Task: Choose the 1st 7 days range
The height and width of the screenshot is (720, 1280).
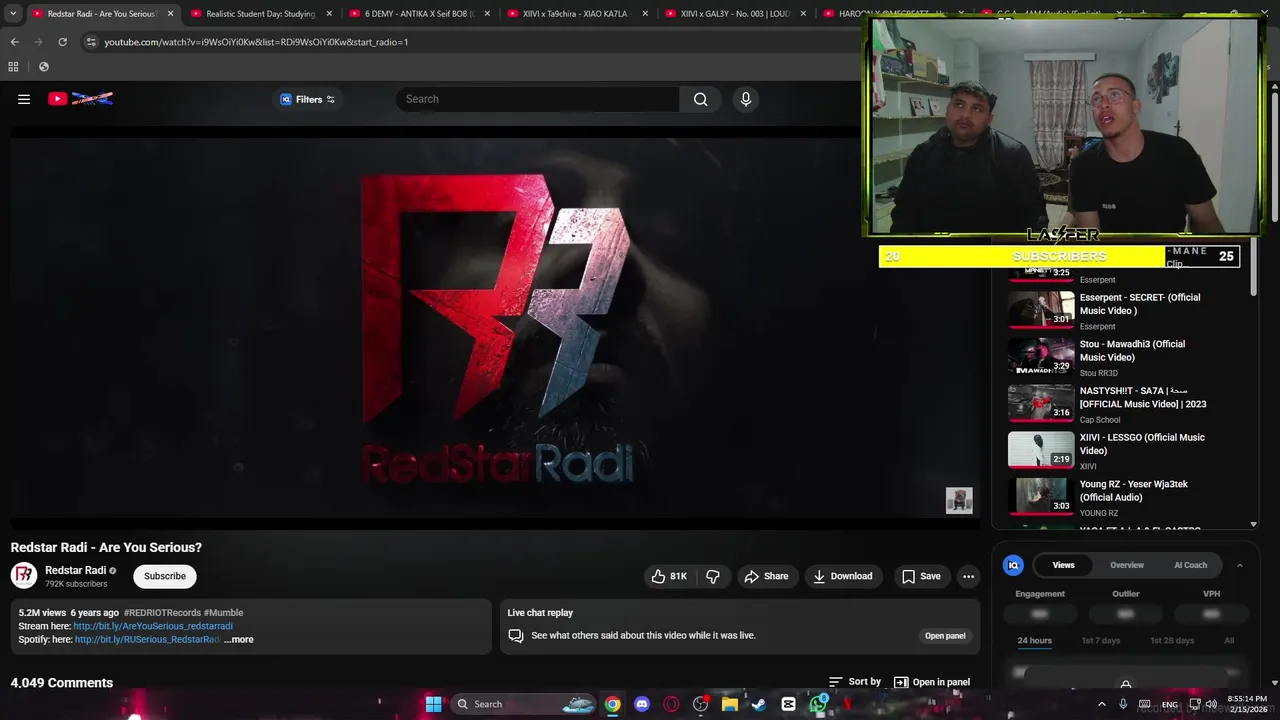Action: tap(1100, 641)
